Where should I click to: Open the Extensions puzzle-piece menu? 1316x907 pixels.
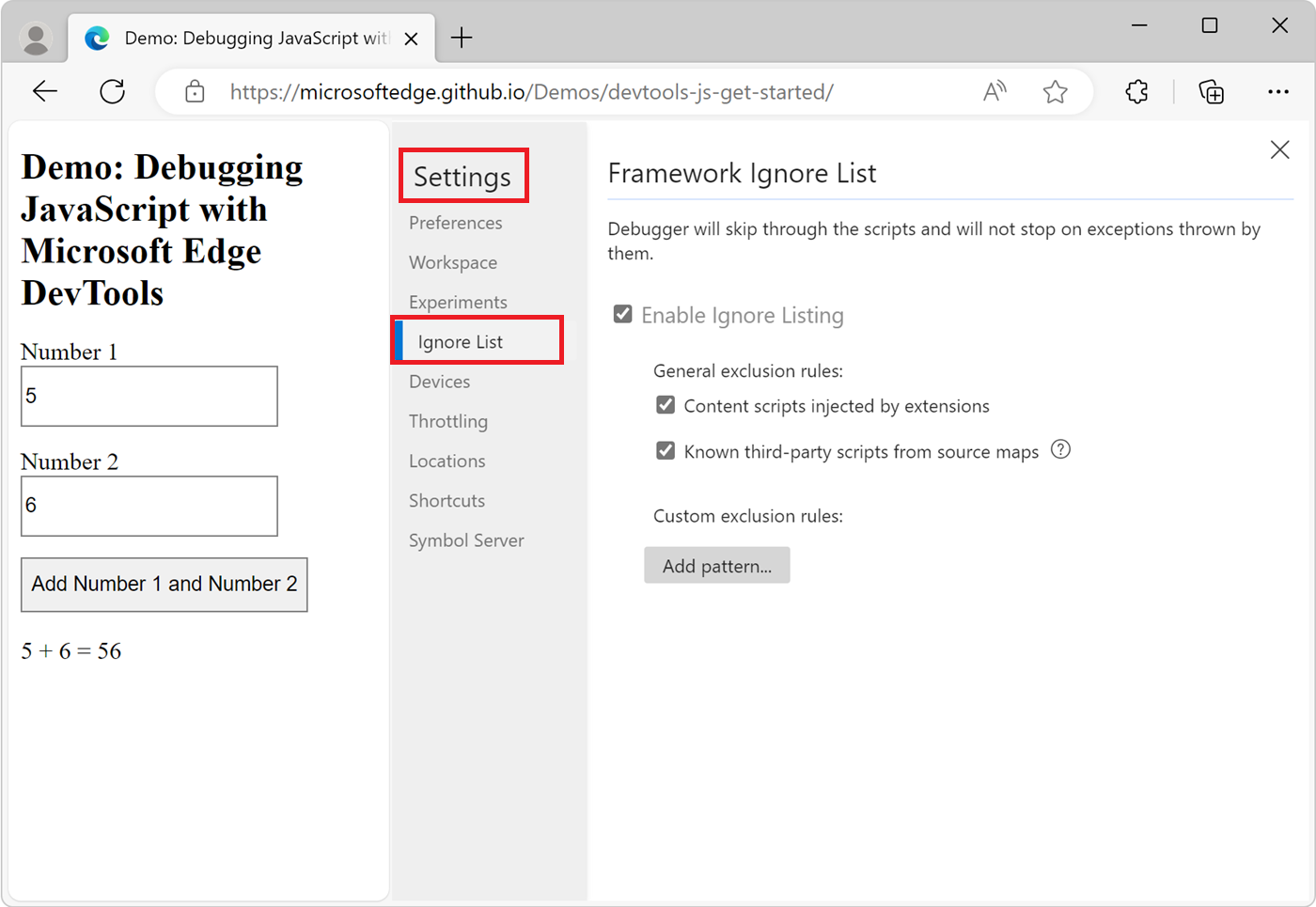click(1136, 91)
